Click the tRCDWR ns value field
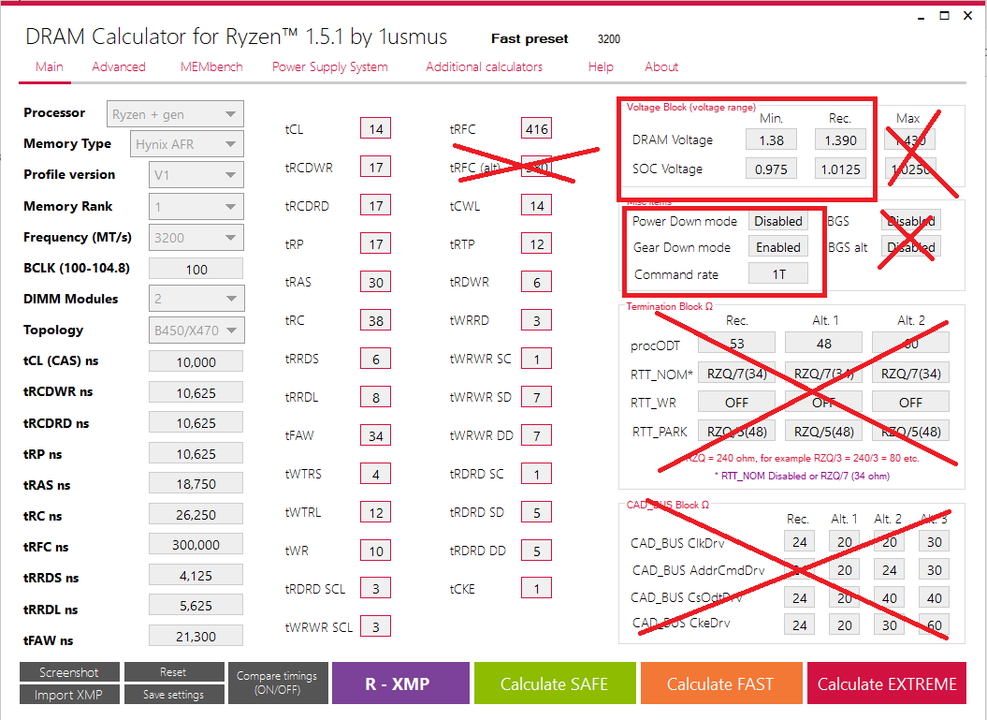The width and height of the screenshot is (987, 720). [196, 393]
